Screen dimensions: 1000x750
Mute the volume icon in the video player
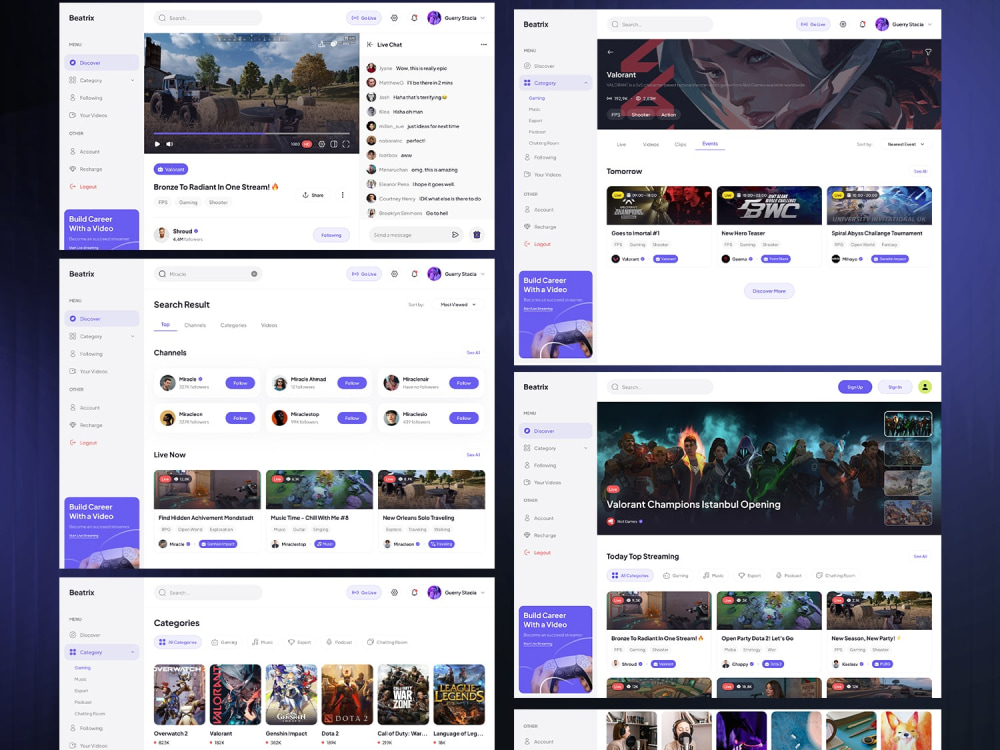click(x=170, y=144)
